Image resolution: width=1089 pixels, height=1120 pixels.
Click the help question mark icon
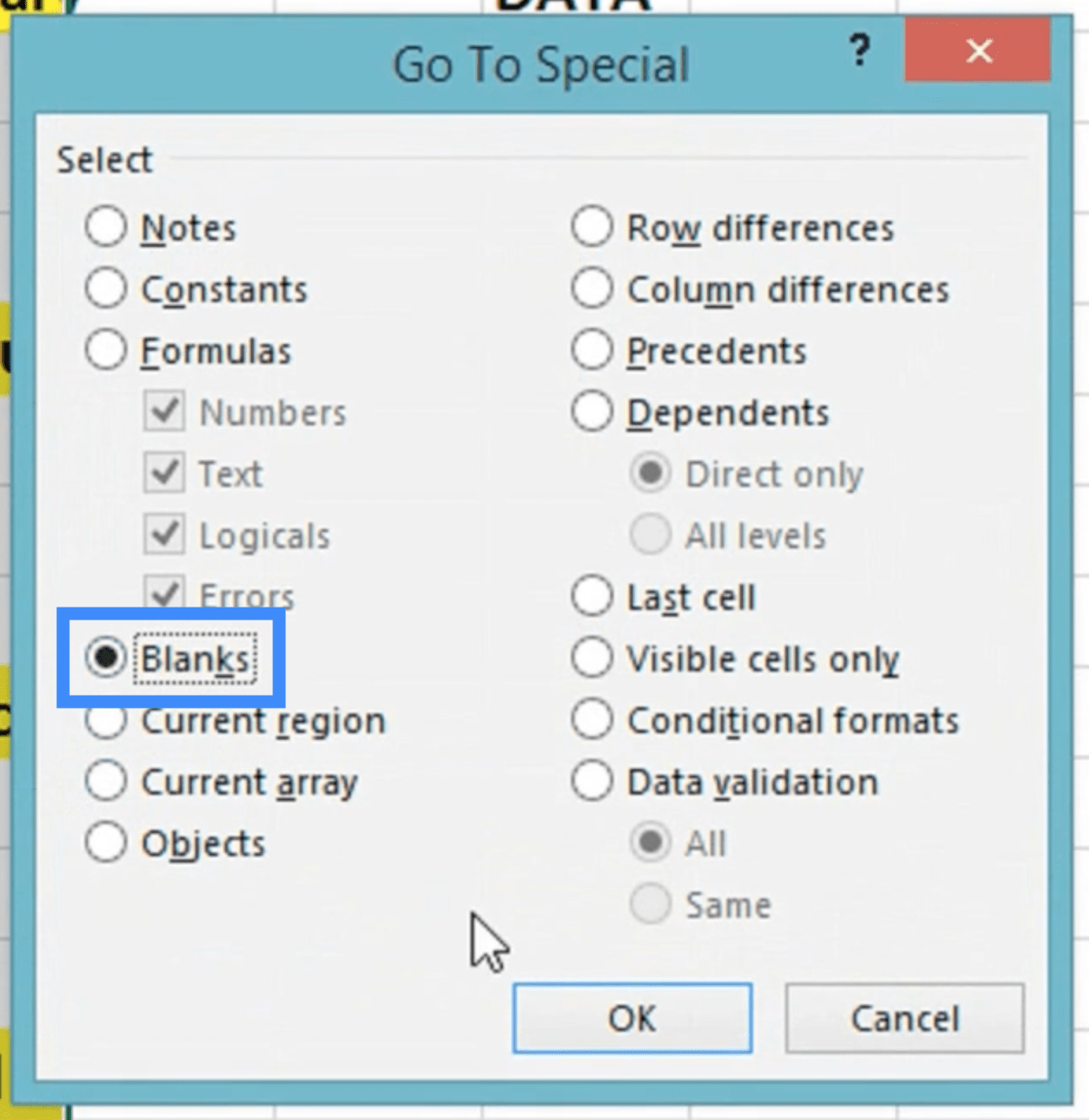pos(859,51)
